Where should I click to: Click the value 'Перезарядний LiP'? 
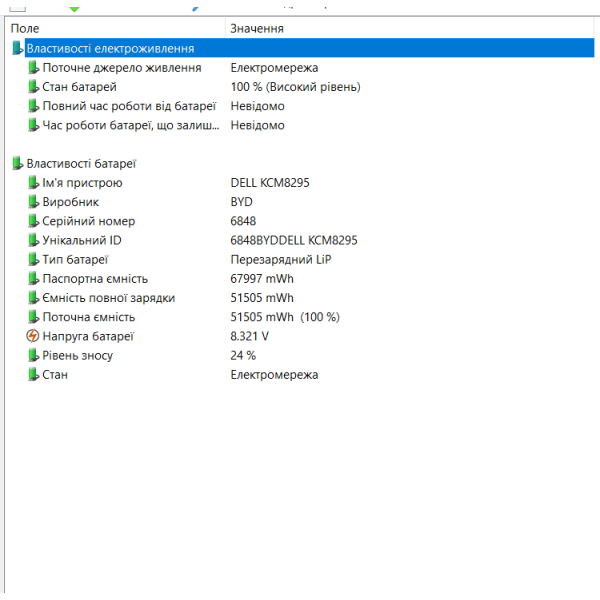(281, 259)
